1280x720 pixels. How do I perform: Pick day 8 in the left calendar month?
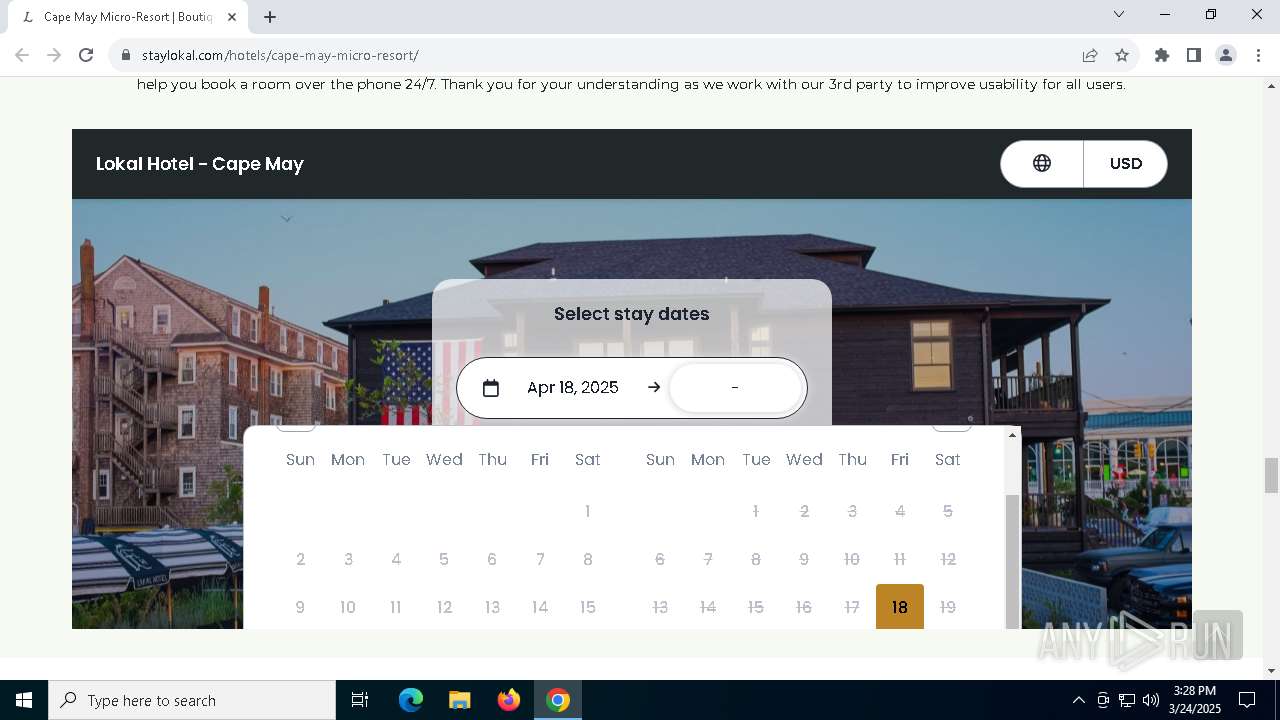pyautogui.click(x=588, y=559)
